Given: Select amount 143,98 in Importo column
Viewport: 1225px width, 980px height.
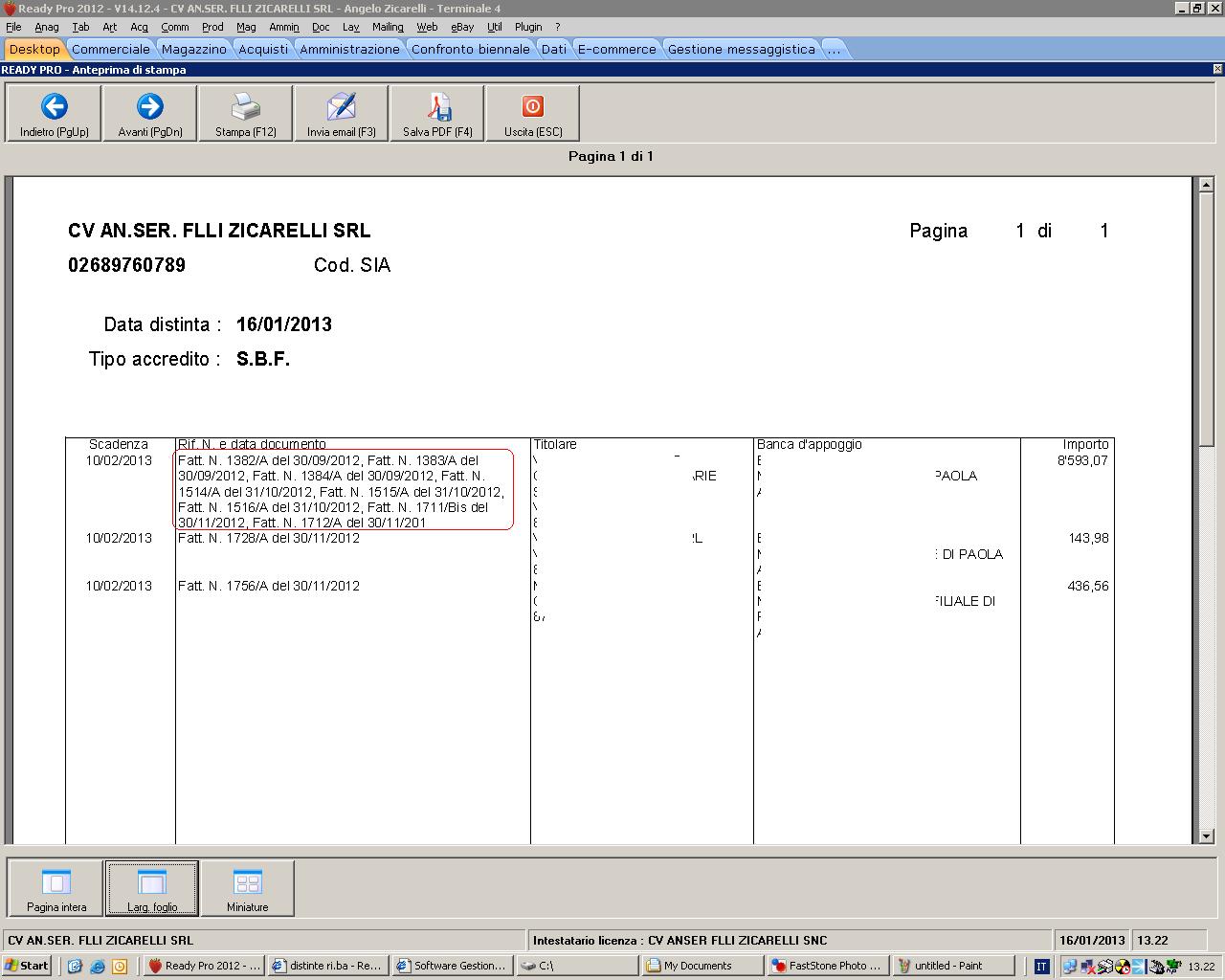Looking at the screenshot, I should 1088,538.
